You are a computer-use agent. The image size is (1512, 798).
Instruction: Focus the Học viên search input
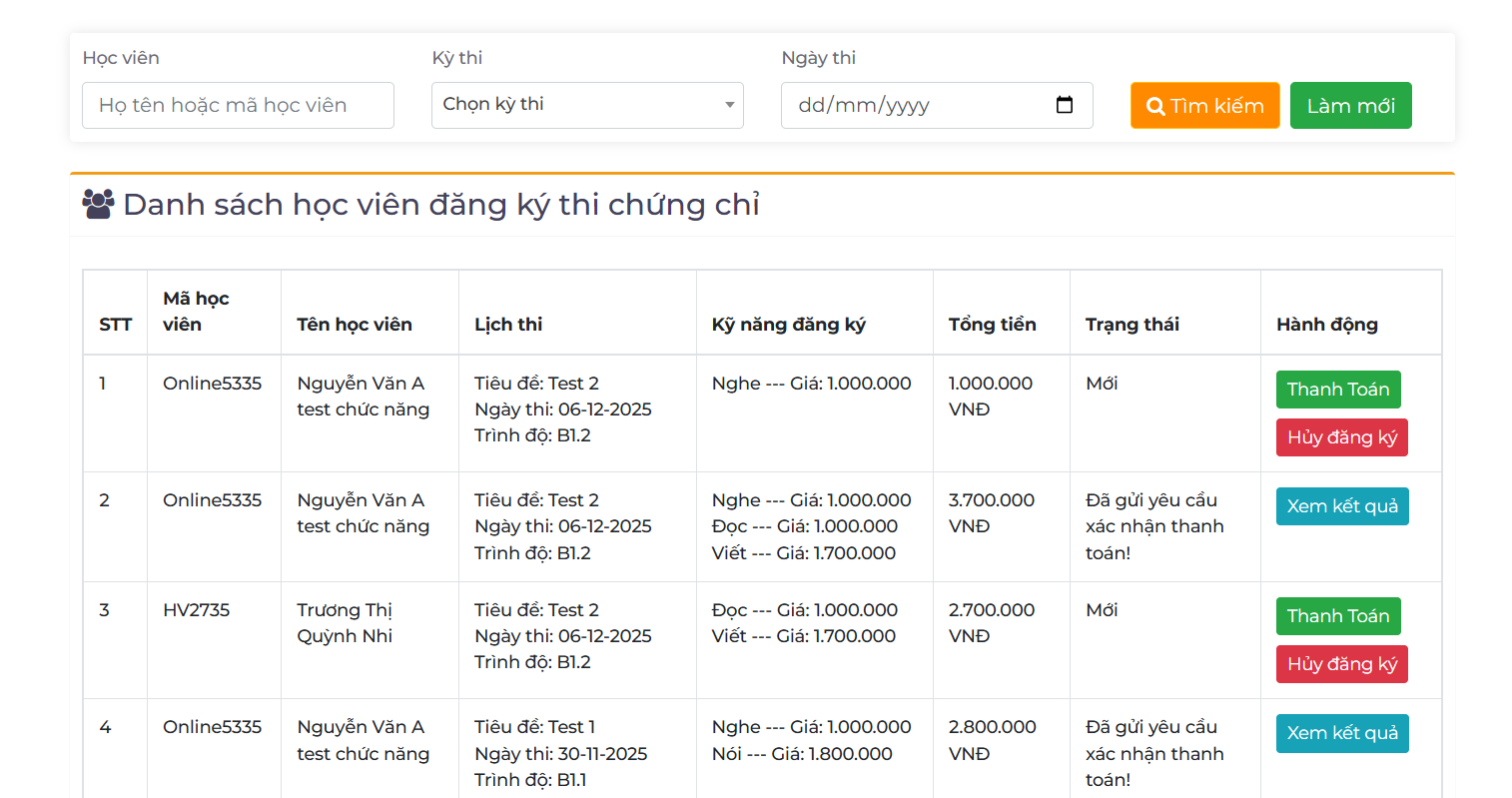tap(238, 105)
